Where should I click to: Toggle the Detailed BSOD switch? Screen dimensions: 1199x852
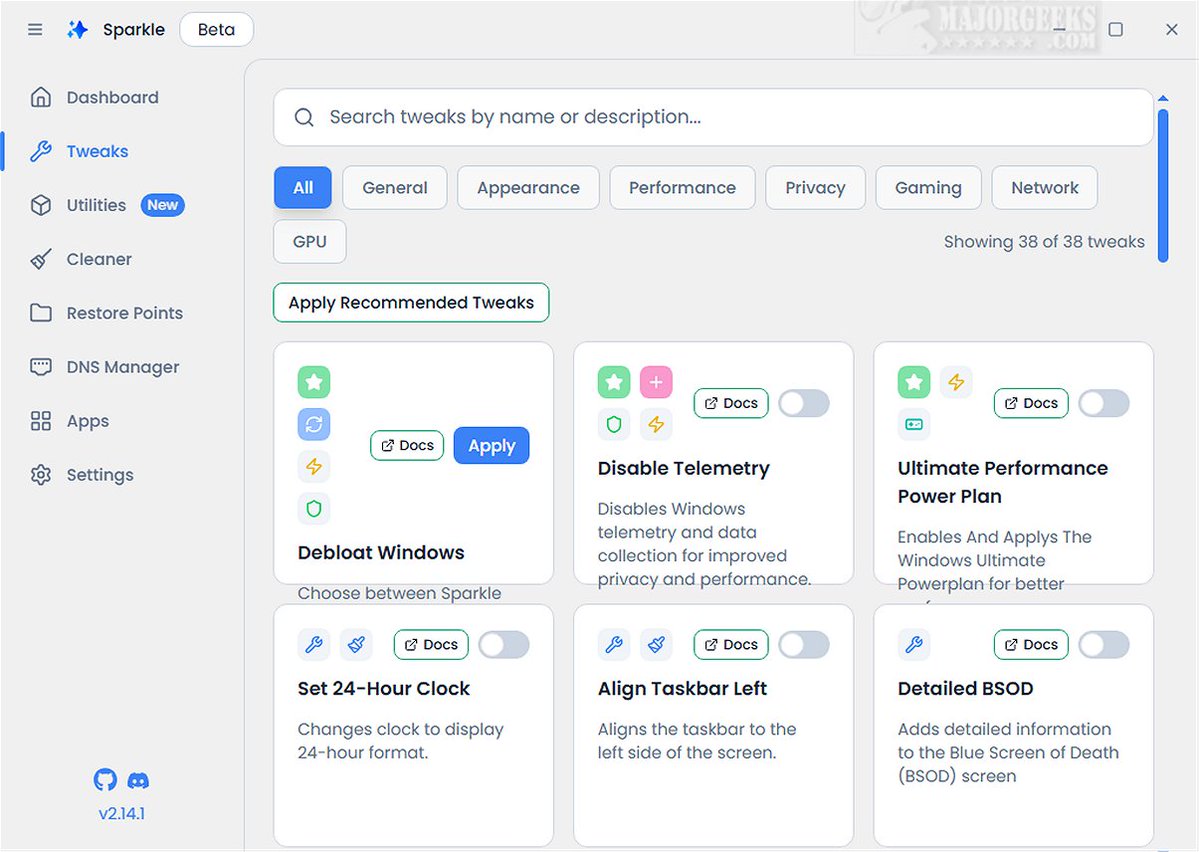[1104, 645]
